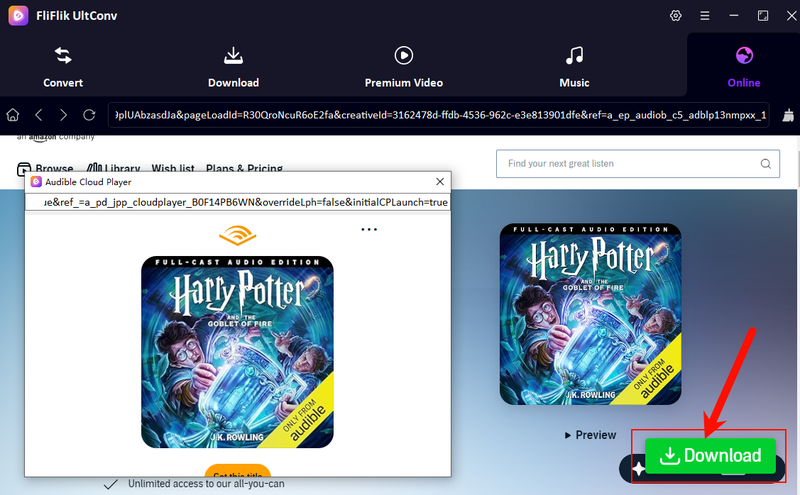Go to the Music tab
The height and width of the screenshot is (495, 800).
pyautogui.click(x=574, y=68)
